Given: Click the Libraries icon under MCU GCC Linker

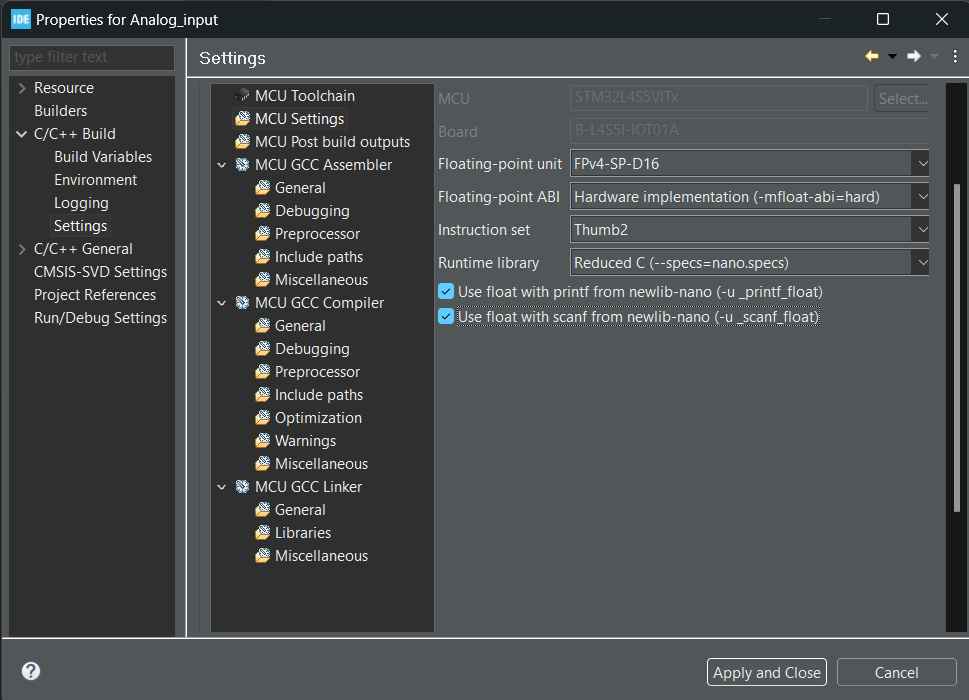Looking at the screenshot, I should (x=262, y=533).
